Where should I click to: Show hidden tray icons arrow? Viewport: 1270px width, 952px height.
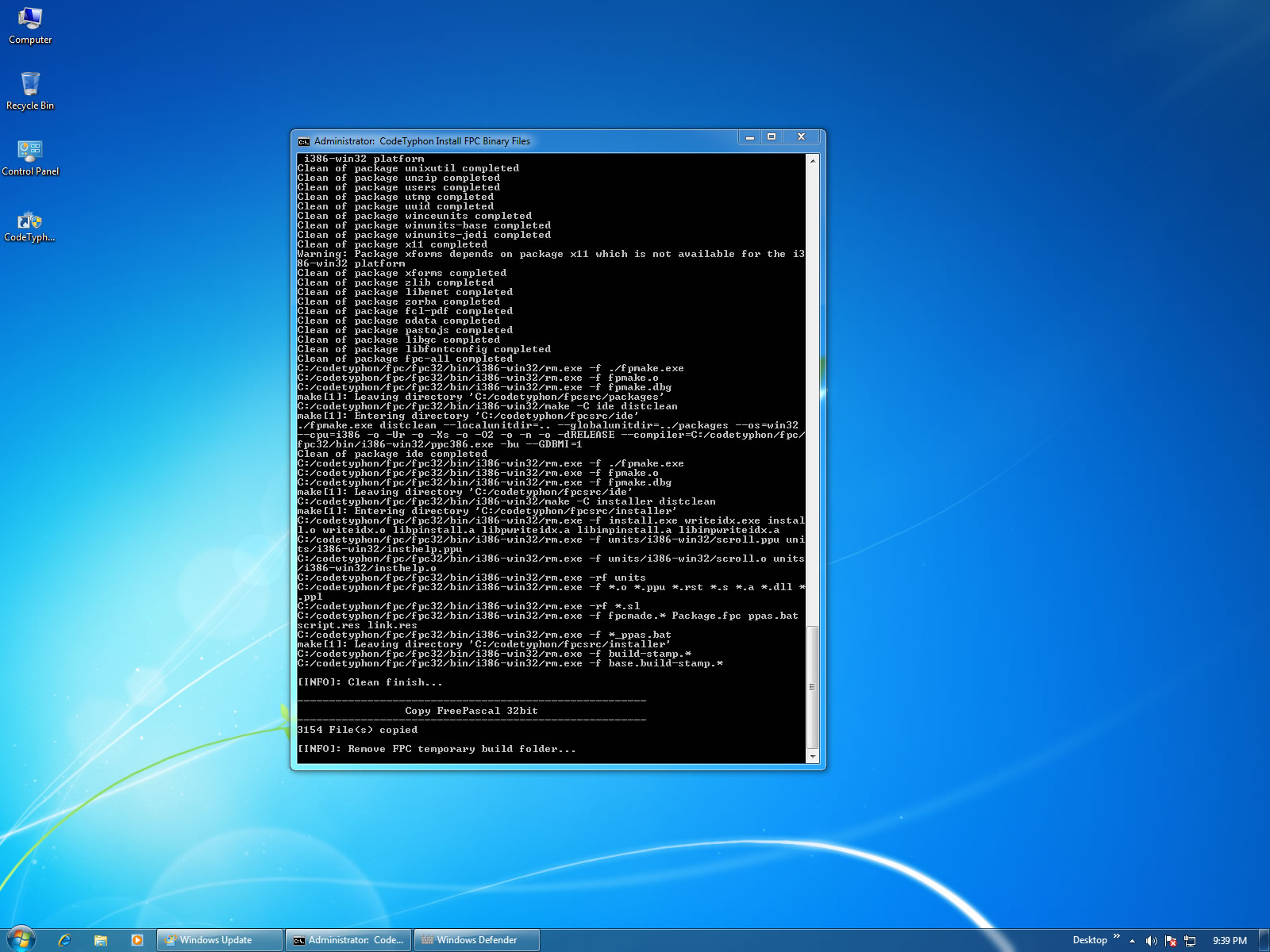tap(1133, 941)
